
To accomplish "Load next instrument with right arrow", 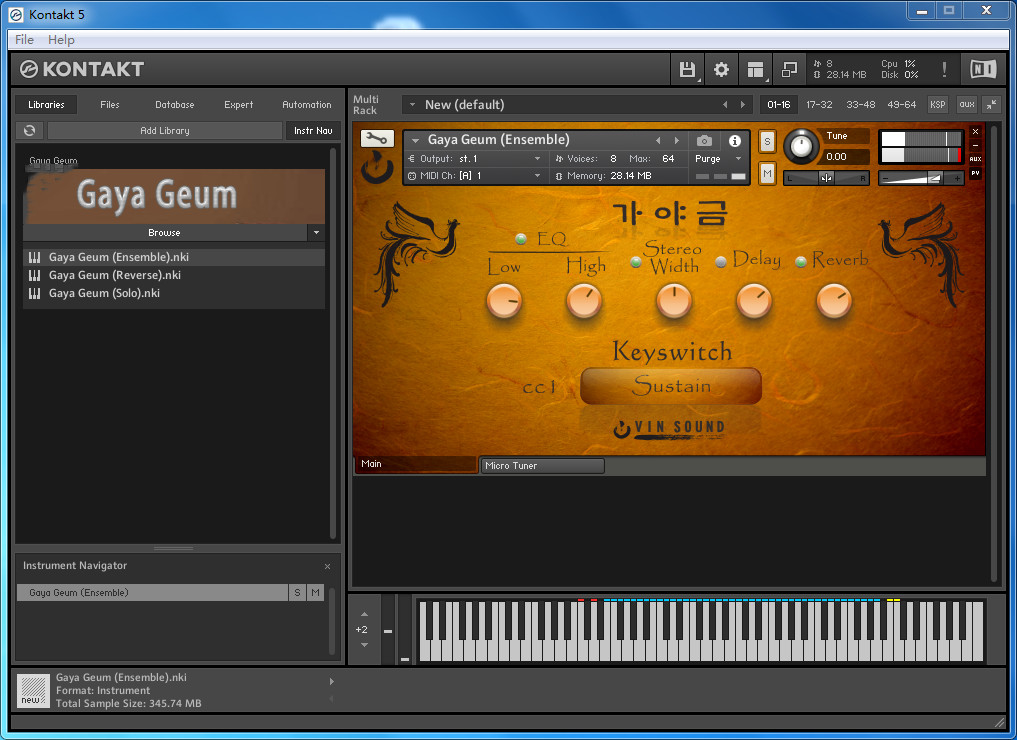I will pos(676,140).
